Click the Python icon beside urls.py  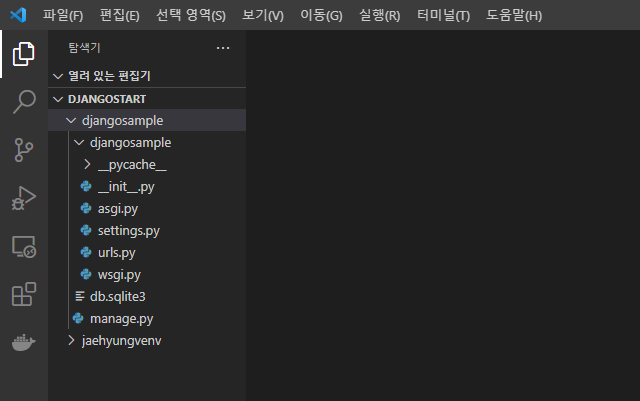(86, 253)
